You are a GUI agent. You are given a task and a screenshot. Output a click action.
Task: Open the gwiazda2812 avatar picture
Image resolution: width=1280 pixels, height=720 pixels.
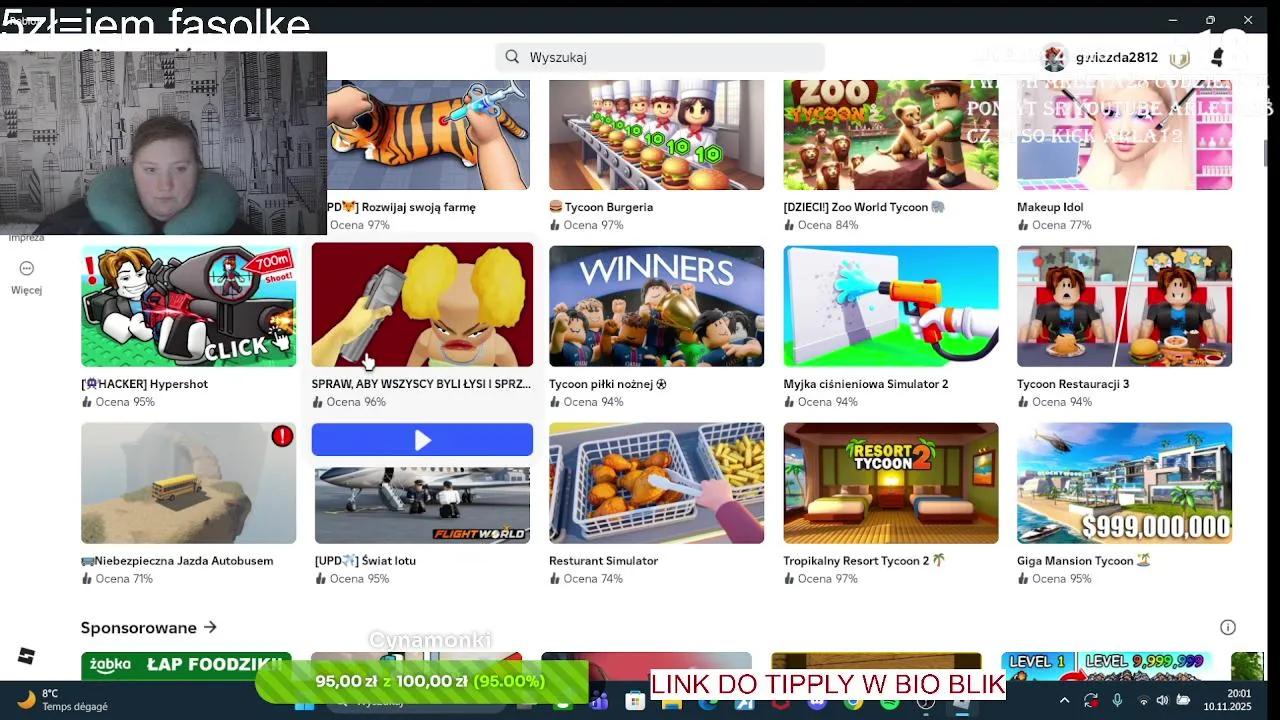tap(1054, 58)
